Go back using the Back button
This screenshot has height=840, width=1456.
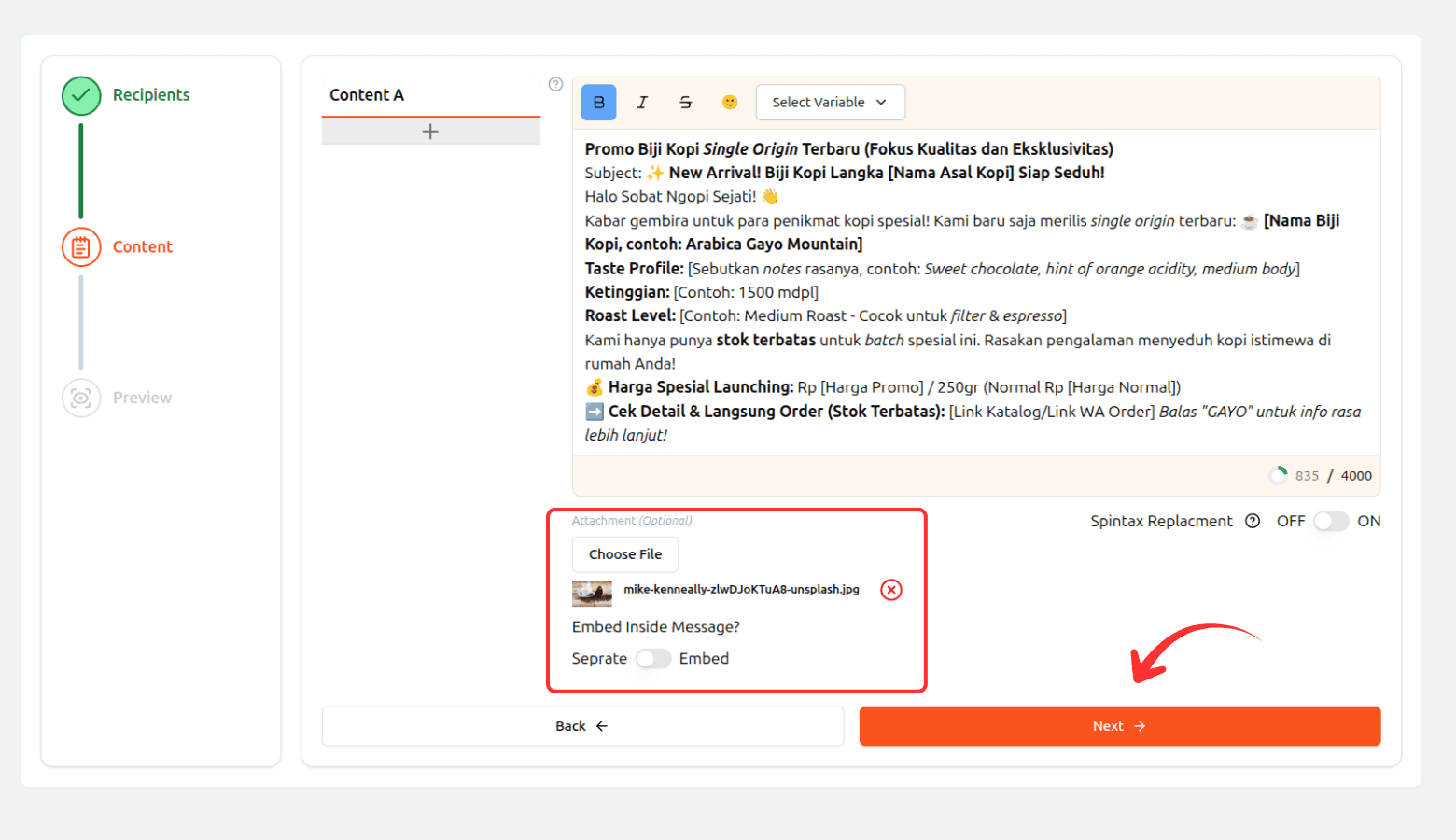pyautogui.click(x=582, y=726)
